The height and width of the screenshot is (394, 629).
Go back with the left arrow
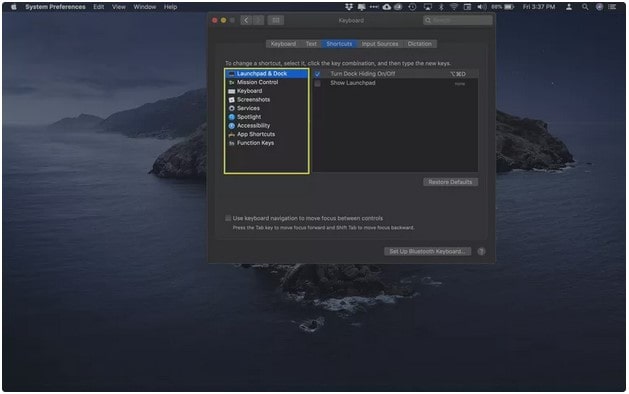246,20
